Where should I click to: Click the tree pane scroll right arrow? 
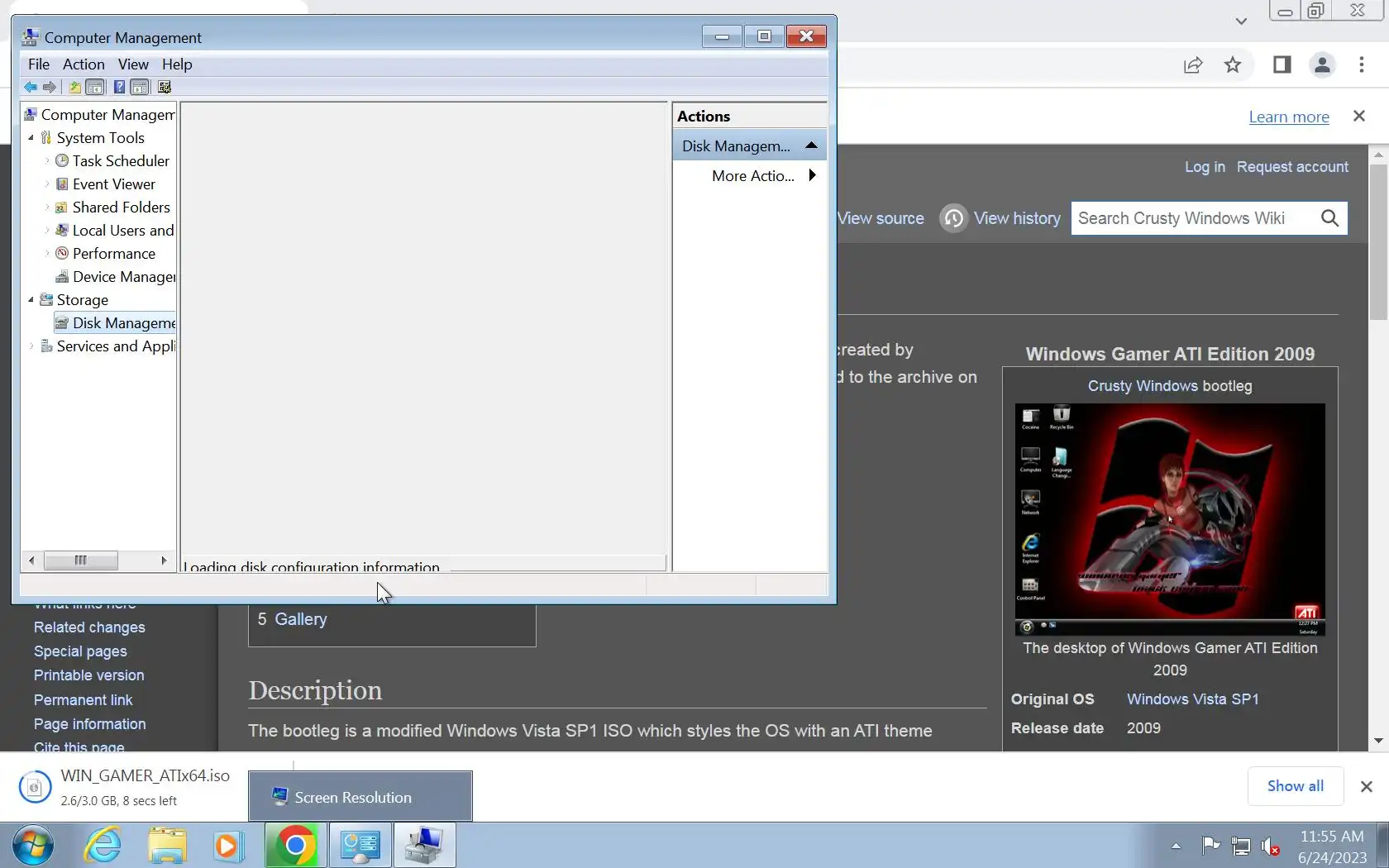coord(164,560)
